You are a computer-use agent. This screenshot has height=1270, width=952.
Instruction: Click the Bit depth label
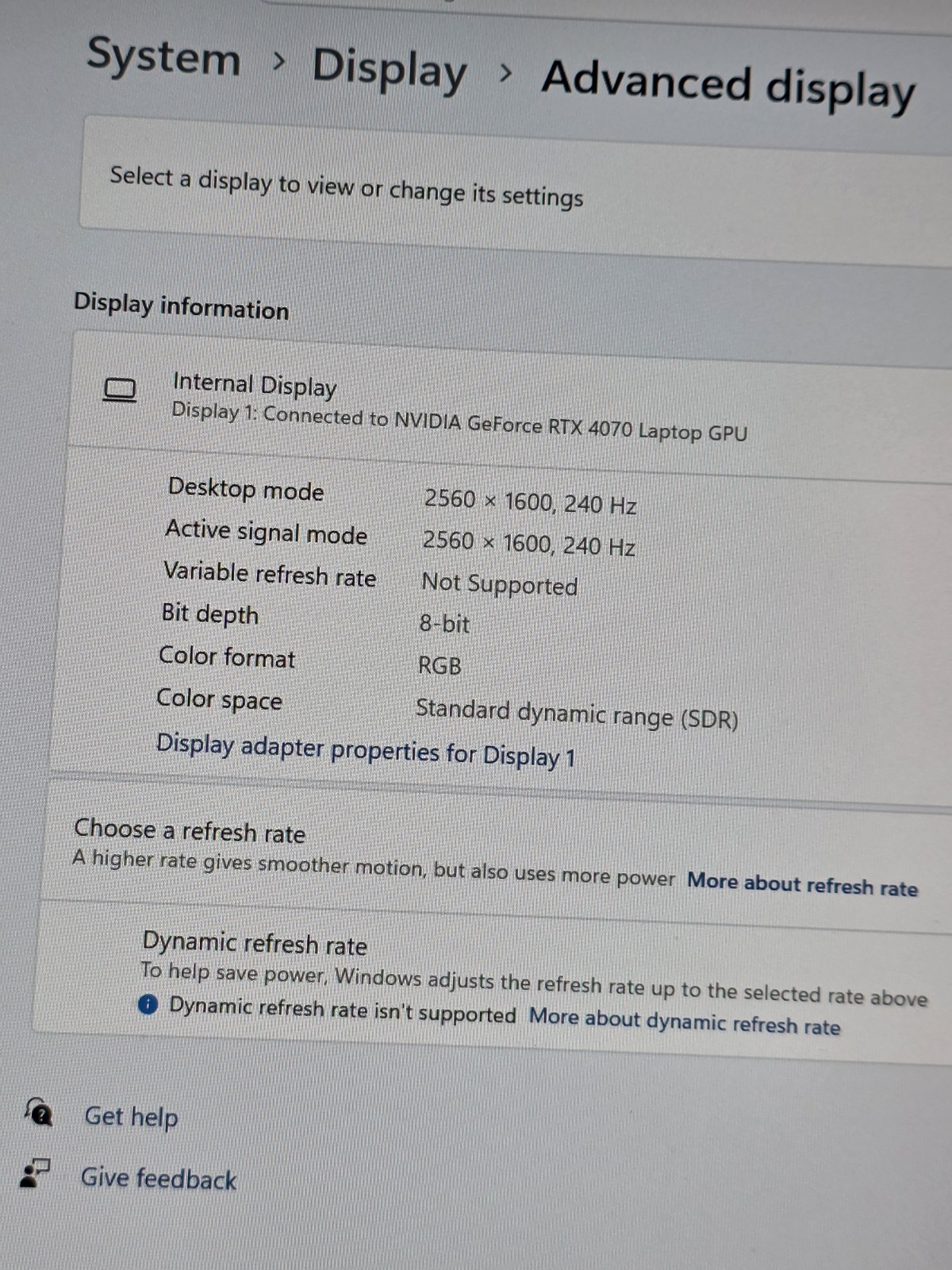tap(210, 614)
